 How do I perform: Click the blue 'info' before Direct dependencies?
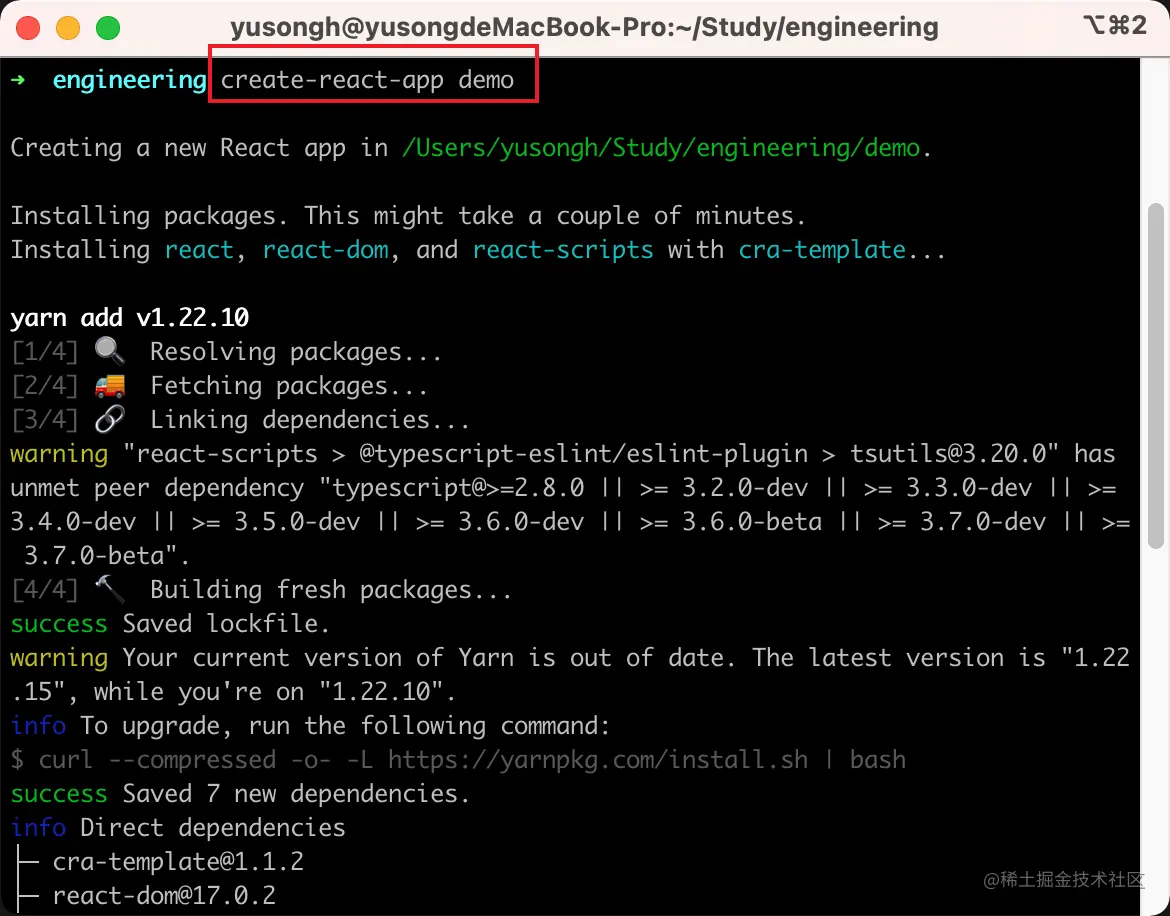pos(38,828)
